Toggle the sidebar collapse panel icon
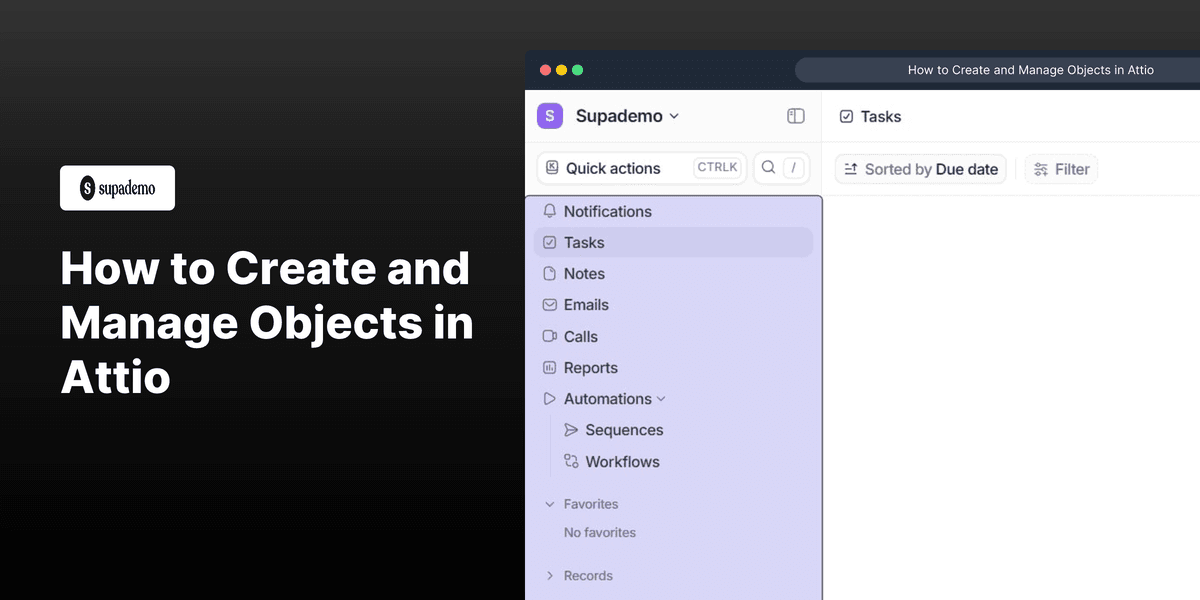 click(x=795, y=116)
